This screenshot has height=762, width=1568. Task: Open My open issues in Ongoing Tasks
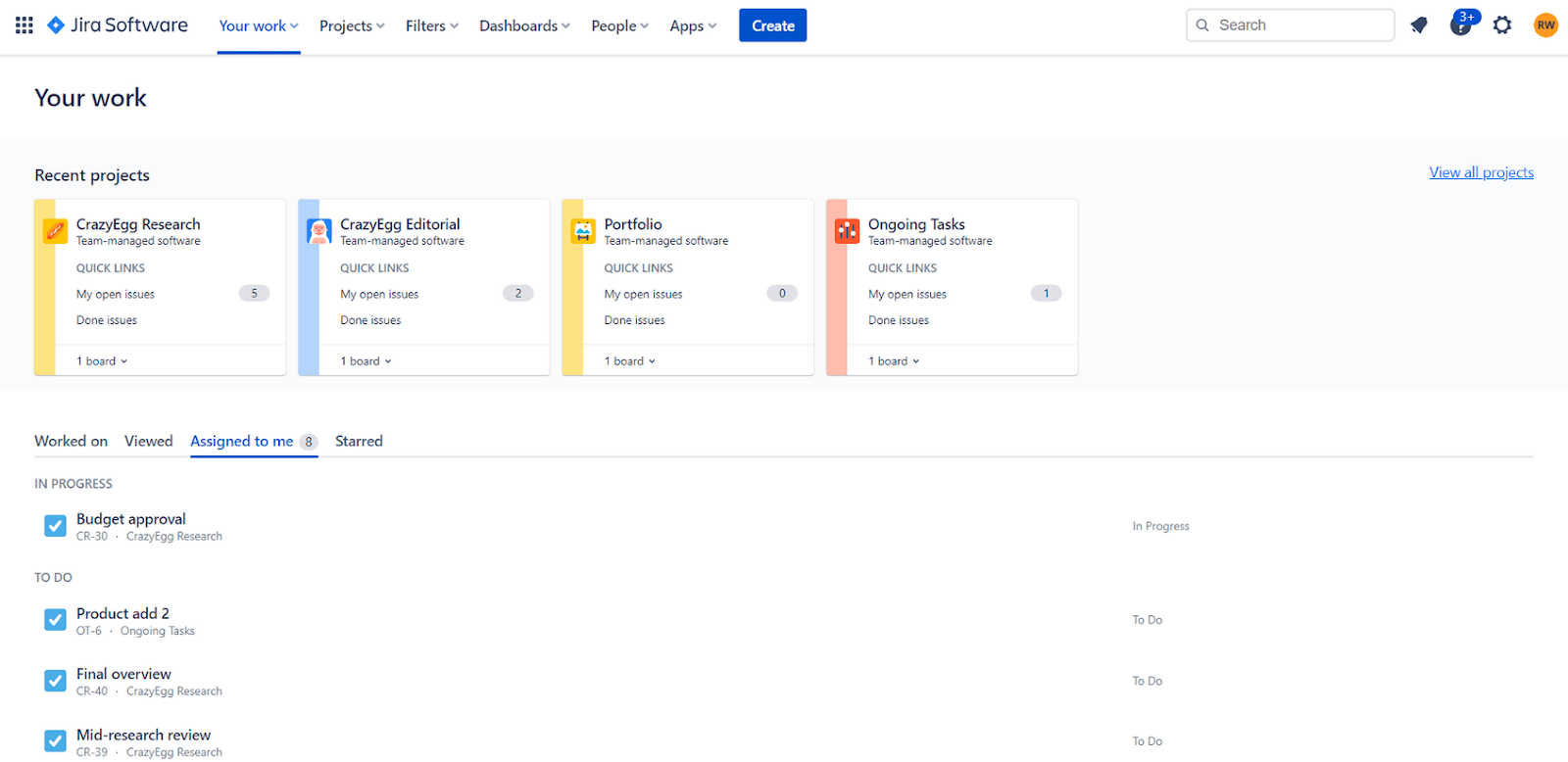pyautogui.click(x=907, y=294)
